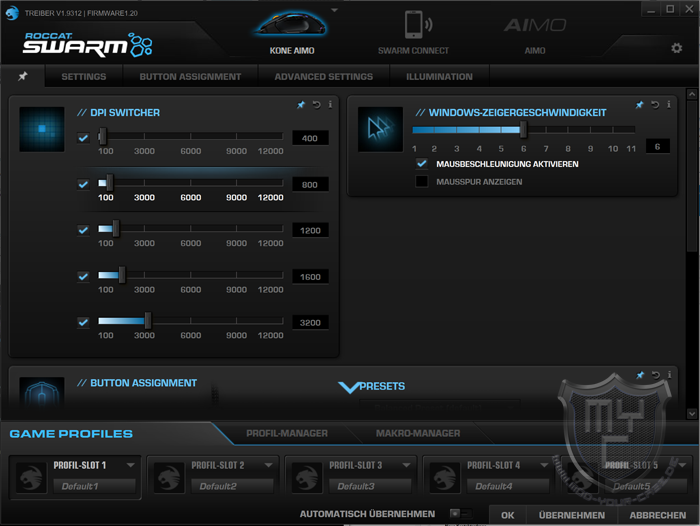The image size is (700, 526).
Task: Click the 3200 DPI slider handle
Action: click(148, 321)
